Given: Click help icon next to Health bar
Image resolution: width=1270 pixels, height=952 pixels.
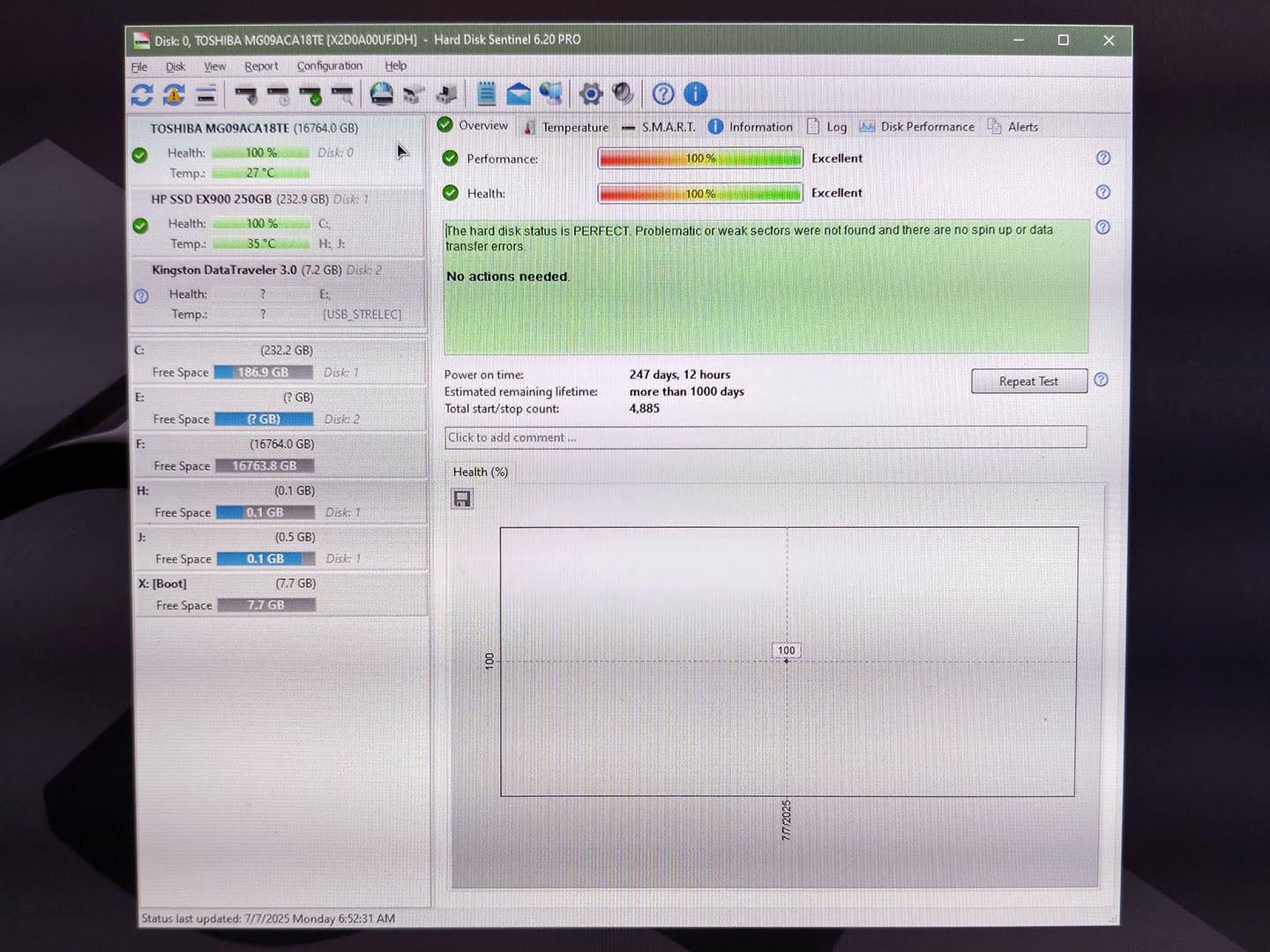Looking at the screenshot, I should 1102,192.
